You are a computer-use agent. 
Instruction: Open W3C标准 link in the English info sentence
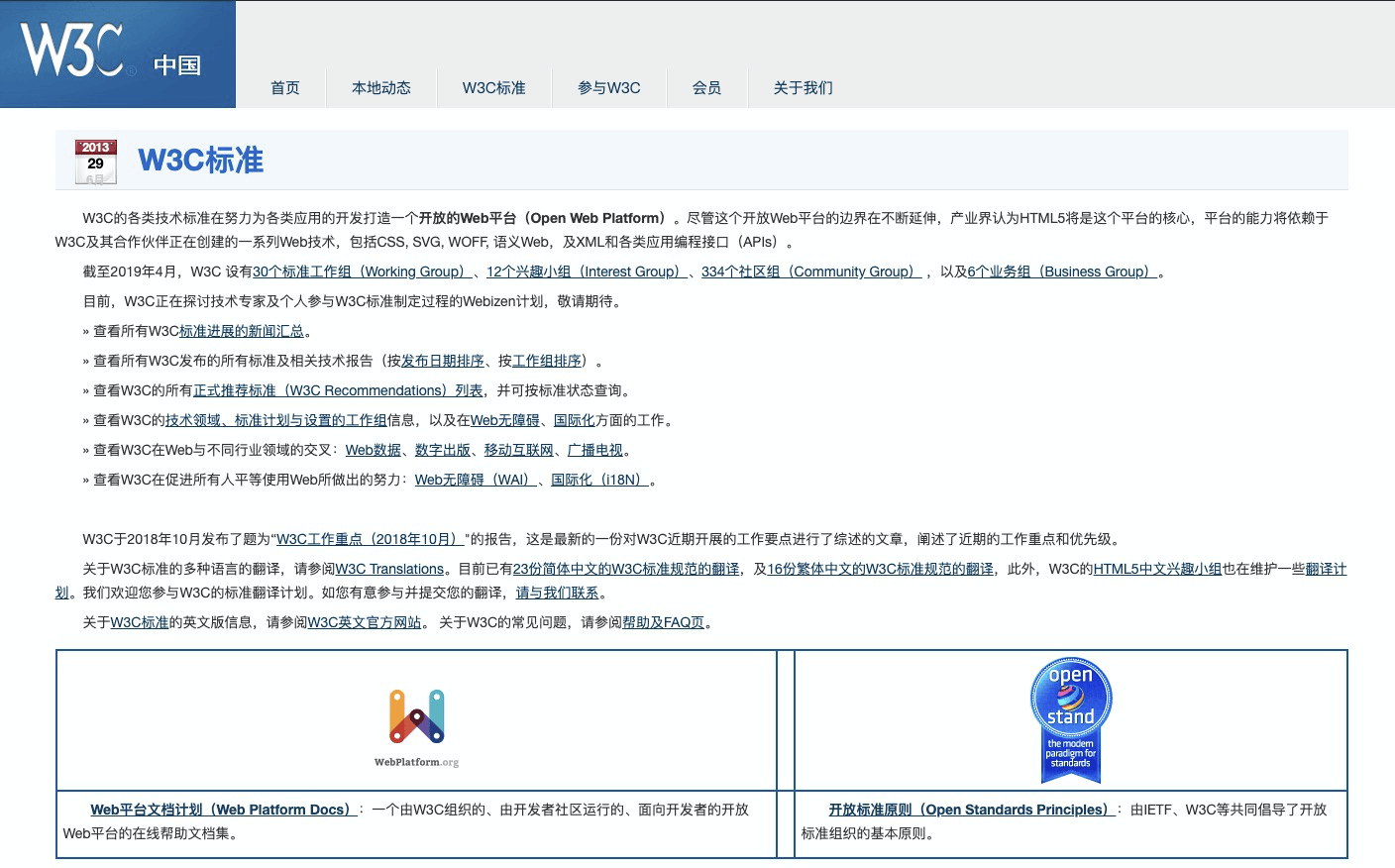140,622
